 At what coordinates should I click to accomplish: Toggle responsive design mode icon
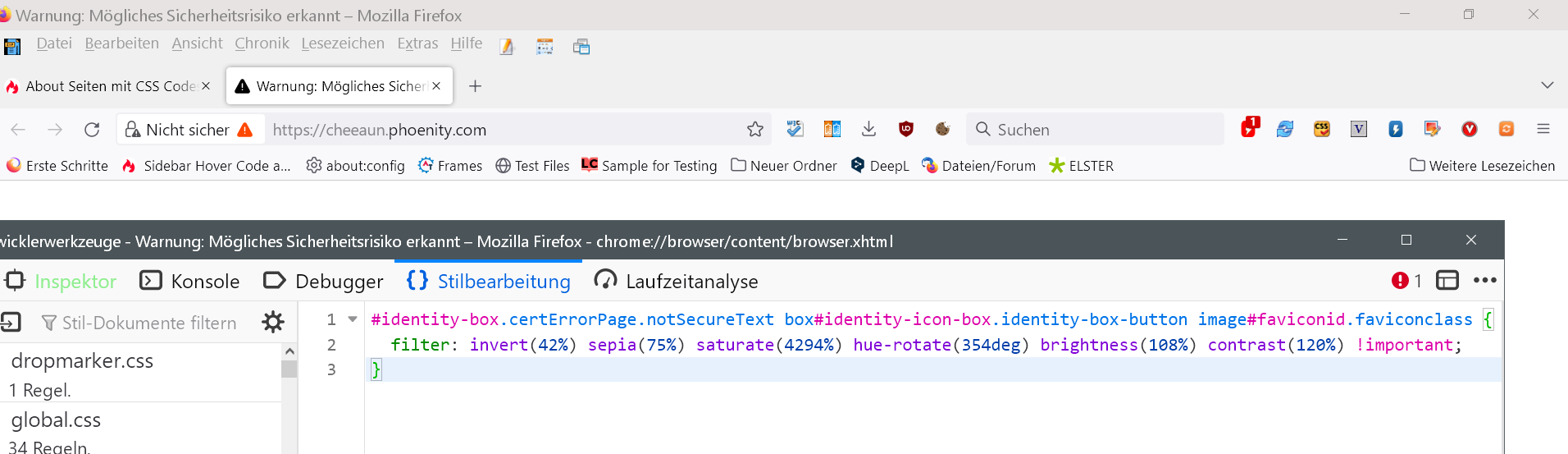click(x=1447, y=281)
